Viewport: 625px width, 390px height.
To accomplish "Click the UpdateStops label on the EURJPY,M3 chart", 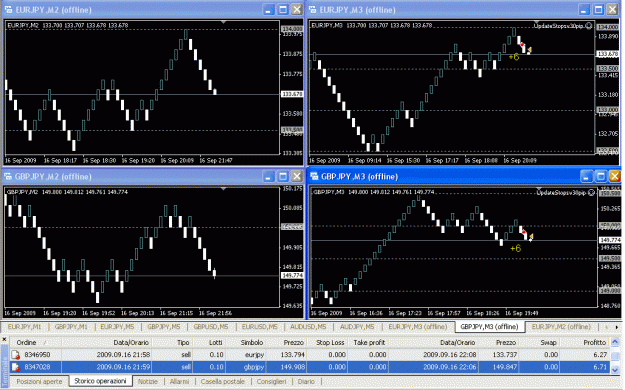I will pyautogui.click(x=559, y=26).
